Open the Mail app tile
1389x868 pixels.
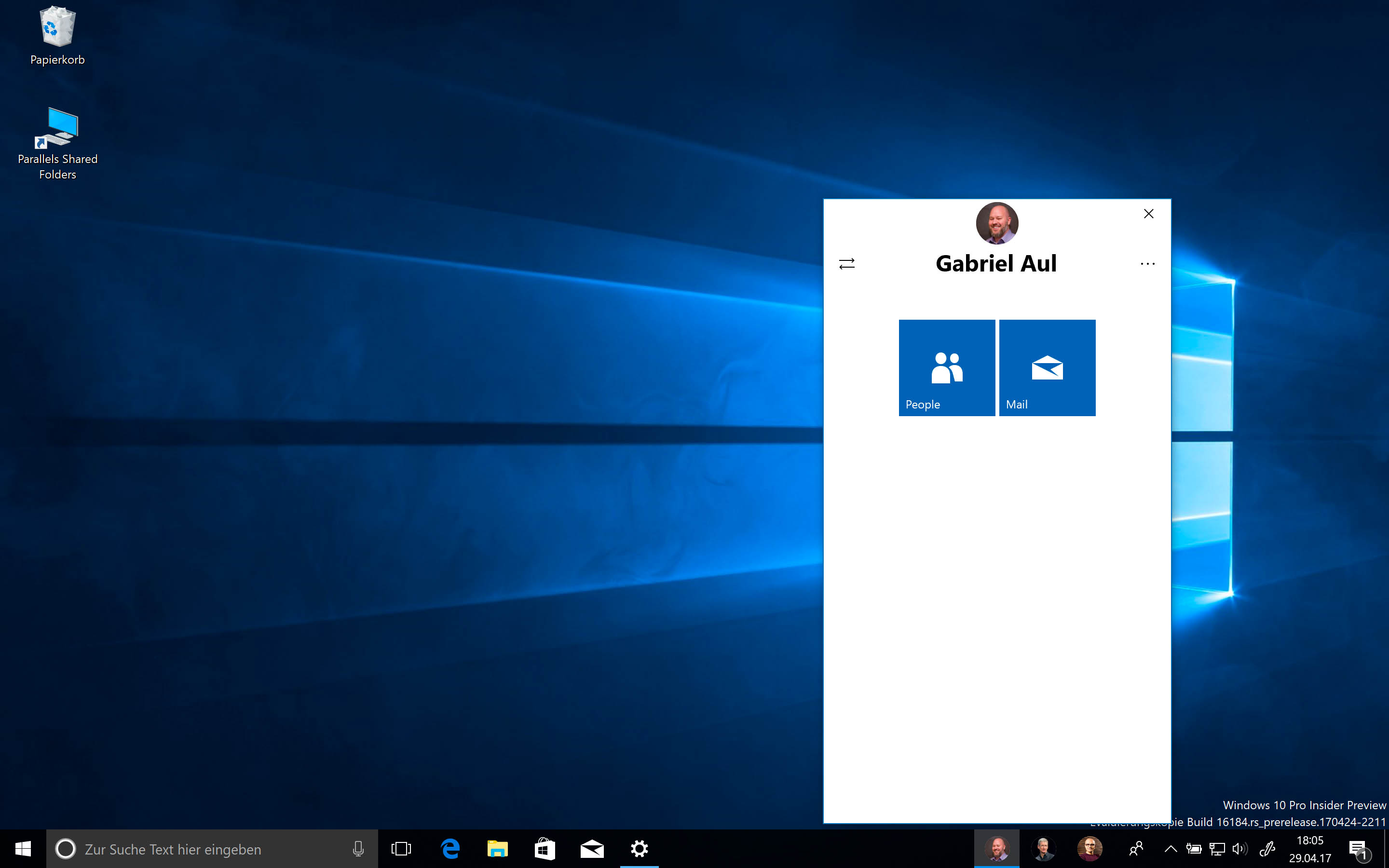coord(1047,367)
